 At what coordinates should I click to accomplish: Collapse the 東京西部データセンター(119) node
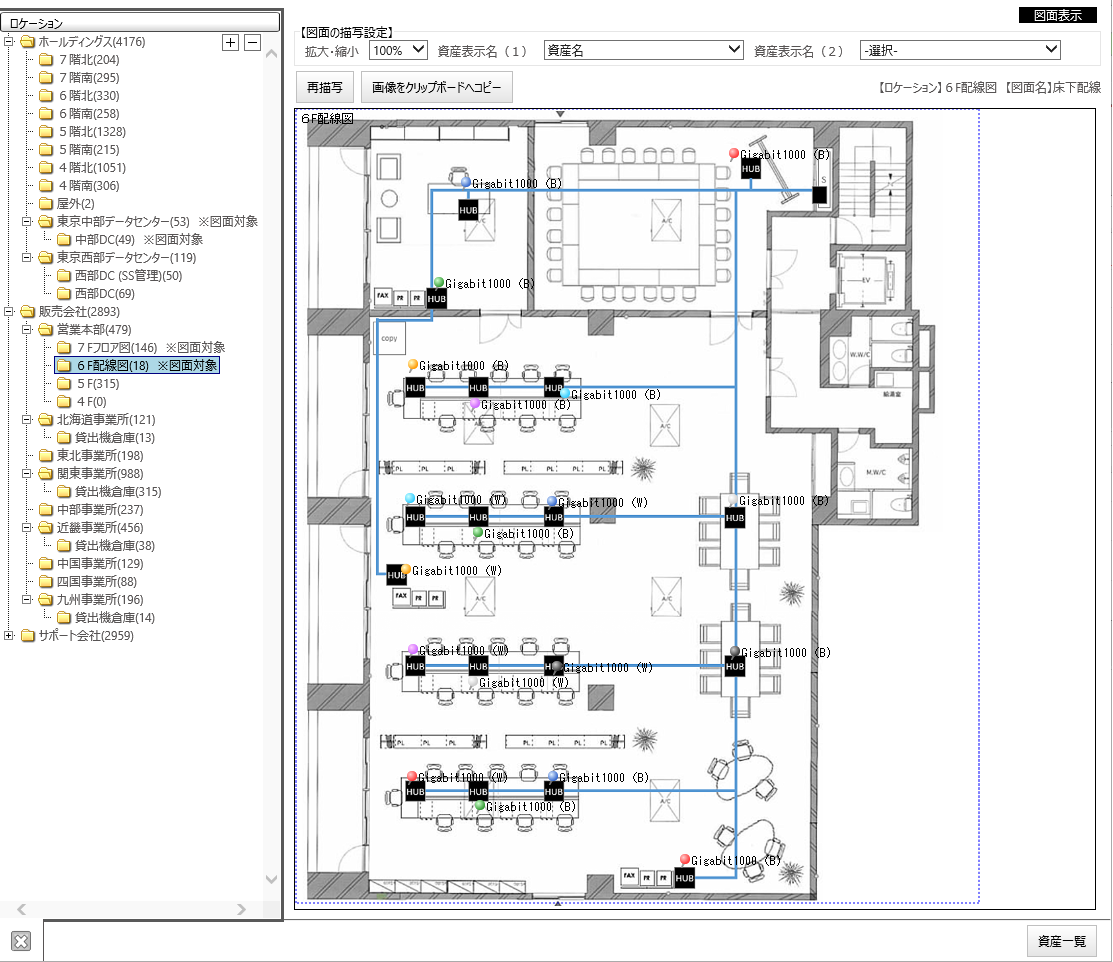pyautogui.click(x=28, y=258)
